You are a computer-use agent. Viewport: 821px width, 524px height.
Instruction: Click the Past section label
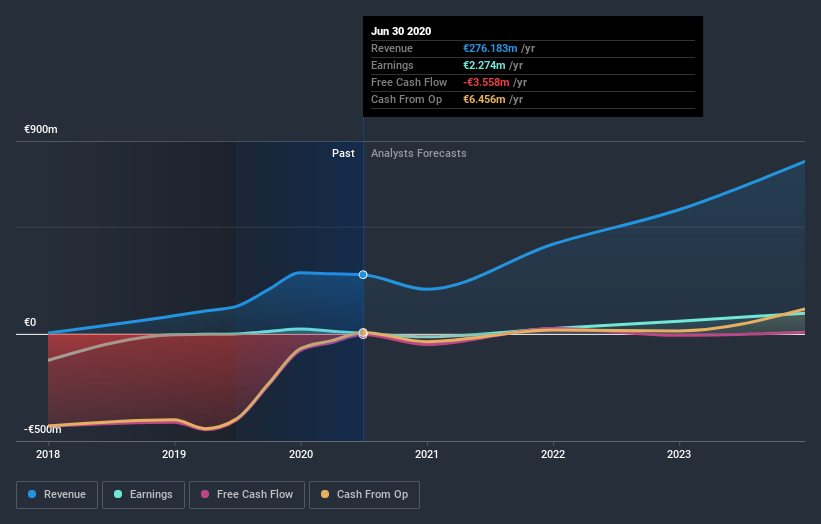(343, 153)
